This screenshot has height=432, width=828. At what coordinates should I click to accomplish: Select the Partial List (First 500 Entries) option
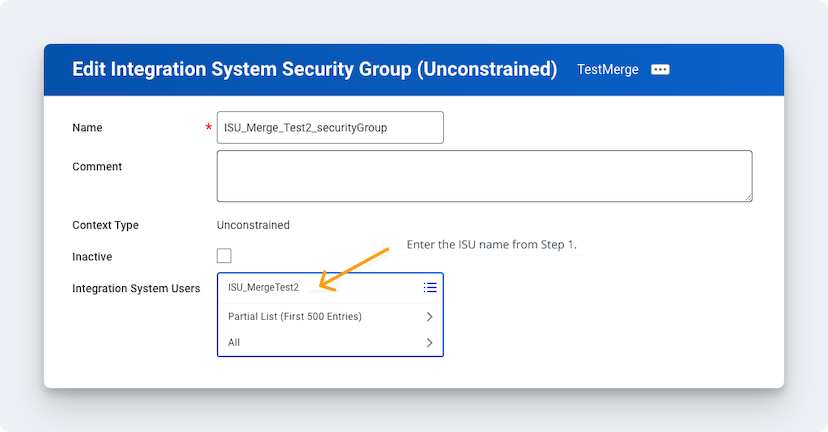click(295, 317)
